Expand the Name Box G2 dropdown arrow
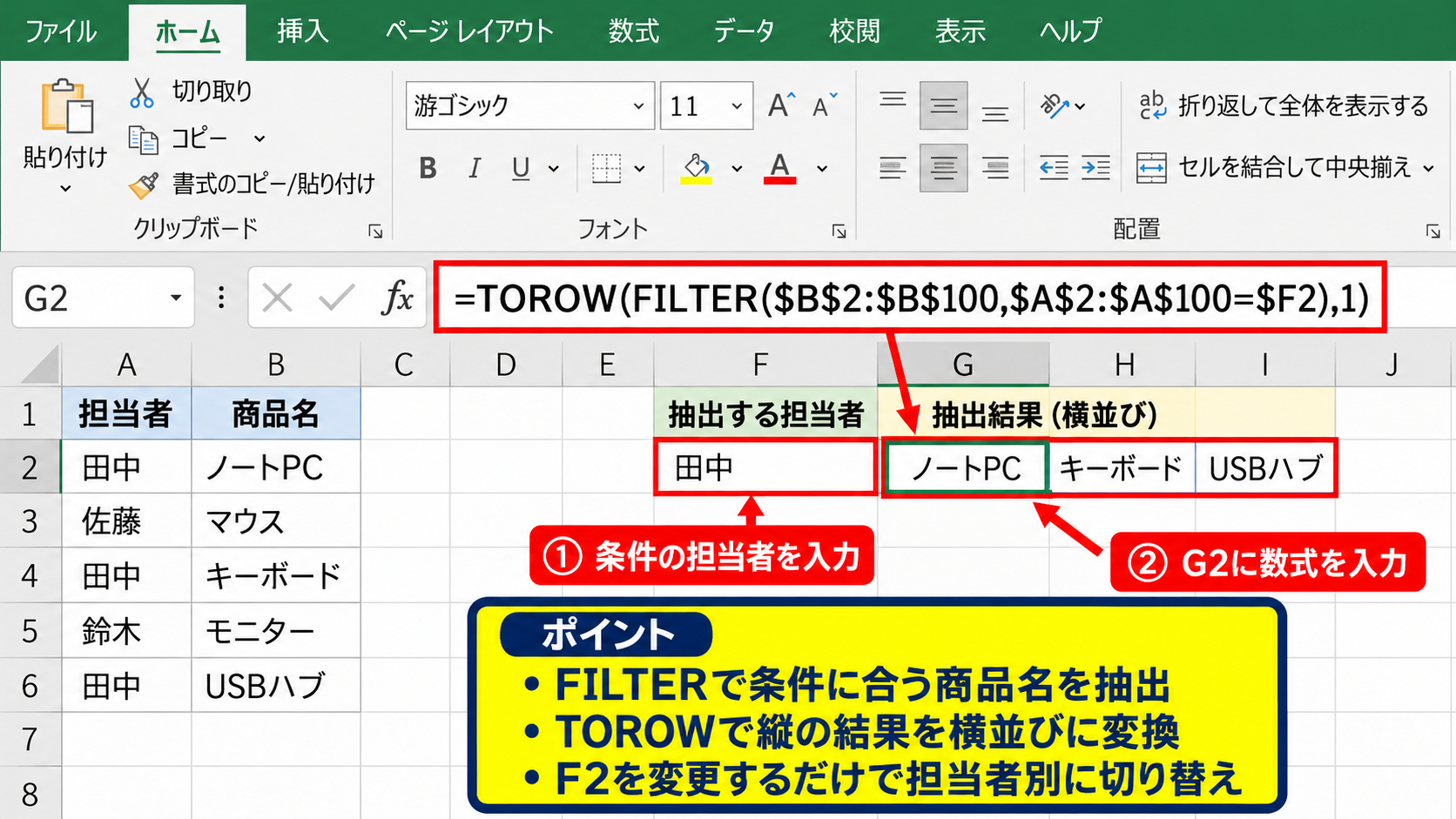The height and width of the screenshot is (819, 1456). [176, 299]
